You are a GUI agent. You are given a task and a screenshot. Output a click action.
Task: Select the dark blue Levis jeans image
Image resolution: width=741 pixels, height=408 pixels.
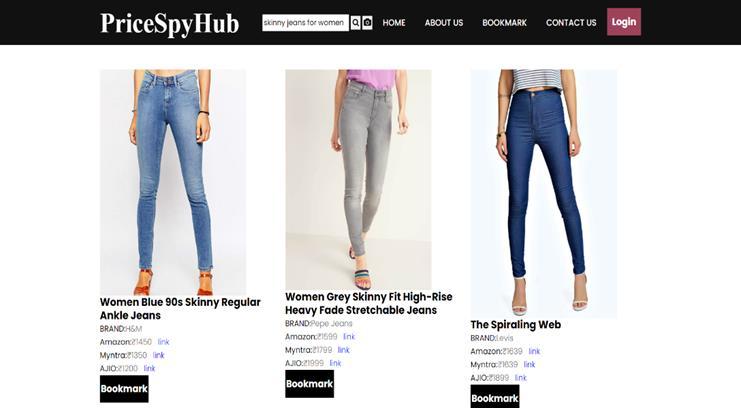[x=543, y=193]
